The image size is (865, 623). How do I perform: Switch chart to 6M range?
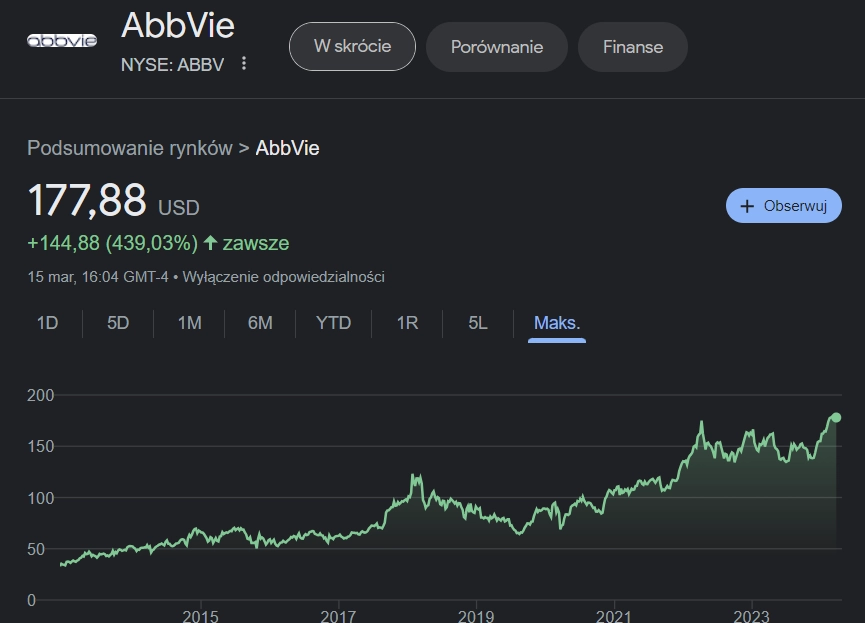coord(260,323)
